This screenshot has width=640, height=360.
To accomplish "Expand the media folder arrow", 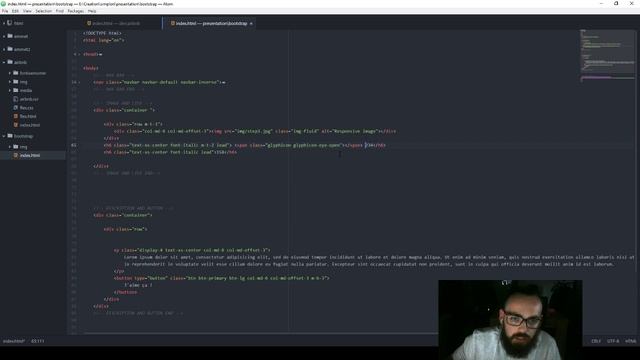I will click(x=10, y=90).
